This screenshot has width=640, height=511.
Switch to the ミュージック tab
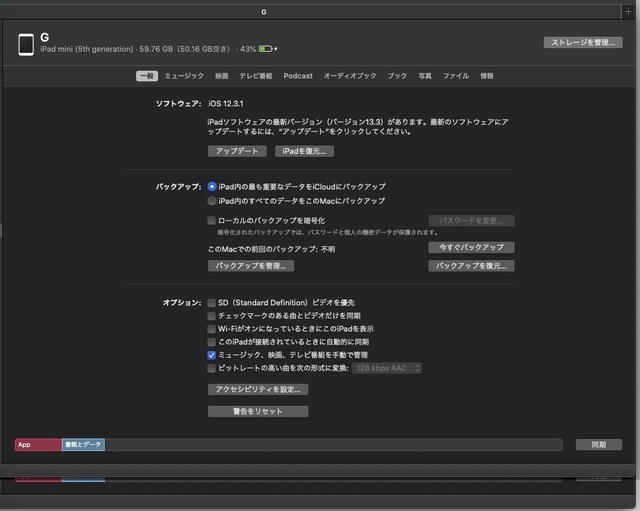184,76
